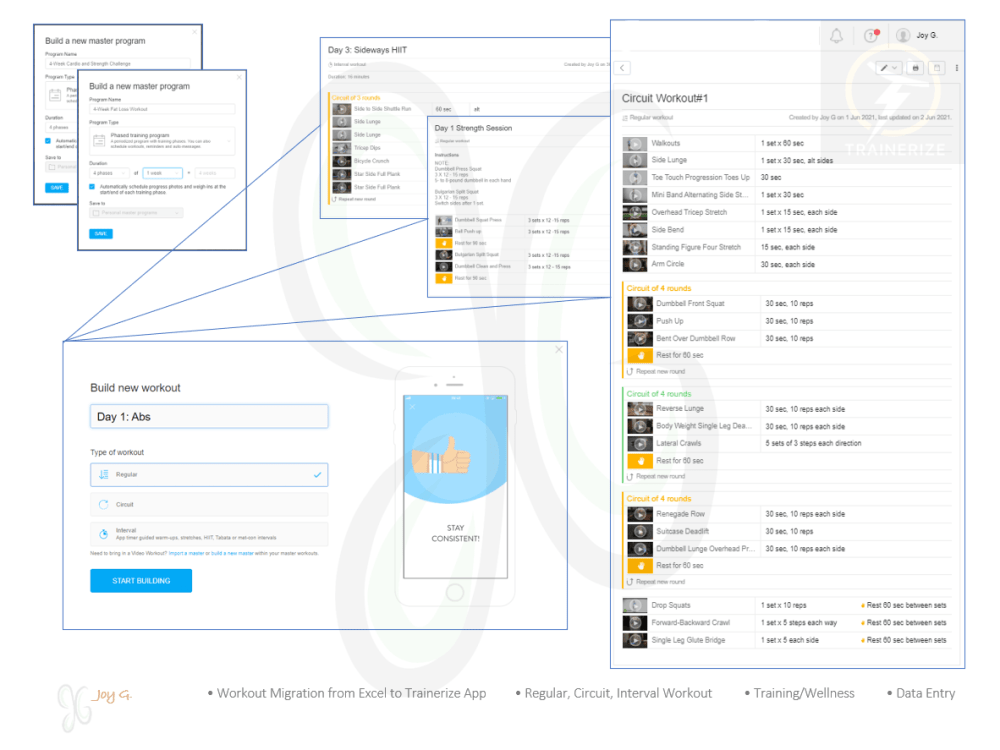This screenshot has height=750, width=1000.
Task: Open the '1 week' duration dropdown
Action: (163, 173)
